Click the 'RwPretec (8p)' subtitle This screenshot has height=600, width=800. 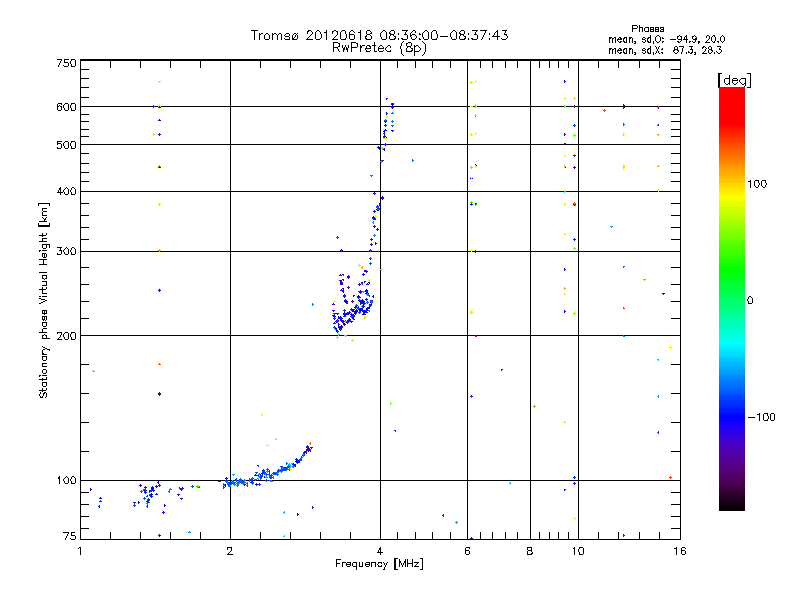point(379,48)
